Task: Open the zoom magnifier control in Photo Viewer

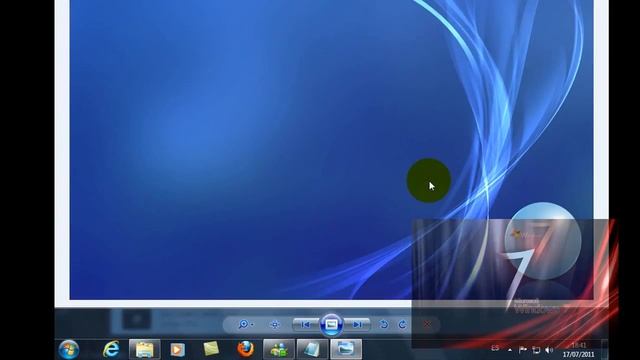Action: coord(243,324)
